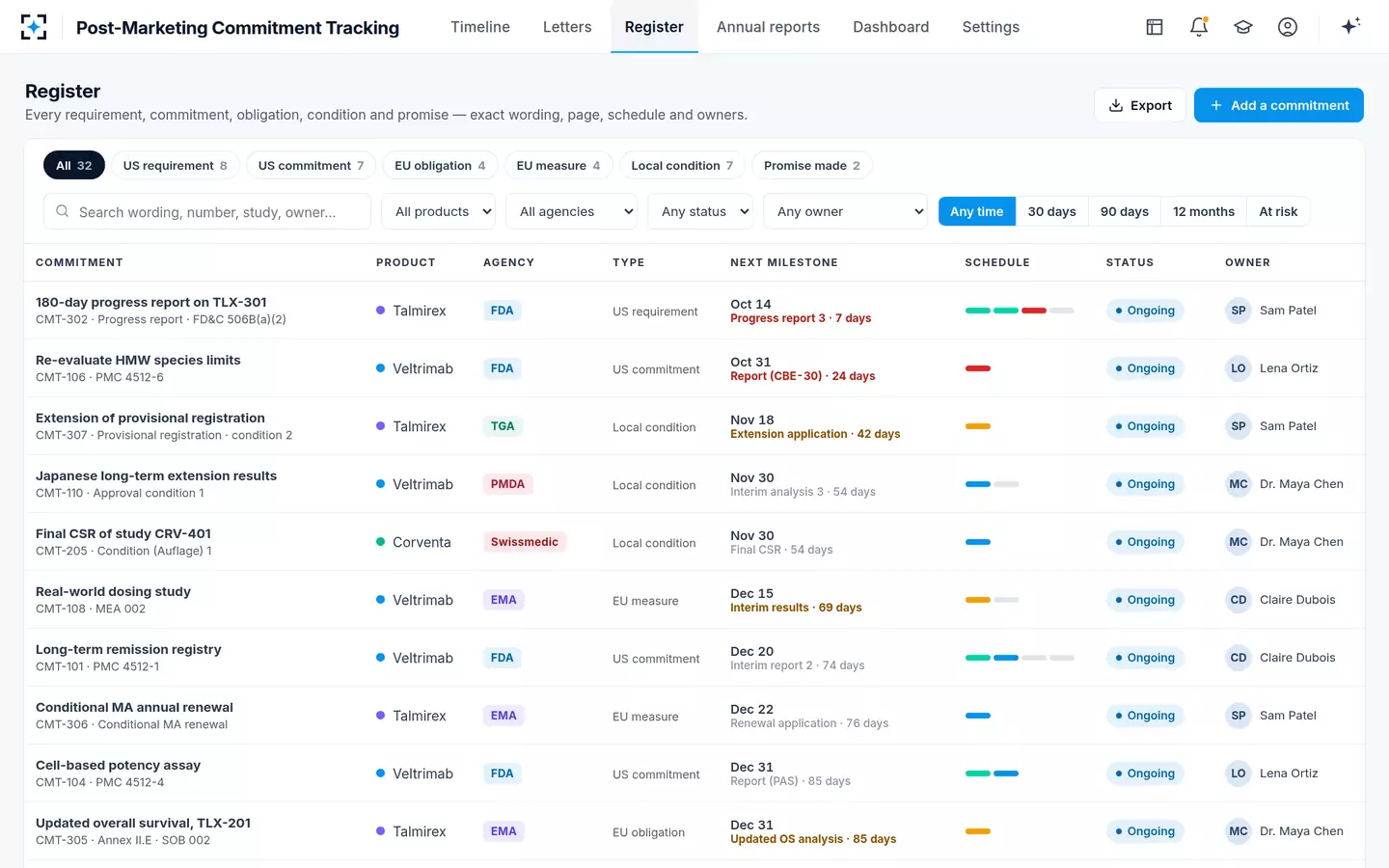1389x868 pixels.
Task: Click the Swissmedic agency badge
Action: (524, 542)
